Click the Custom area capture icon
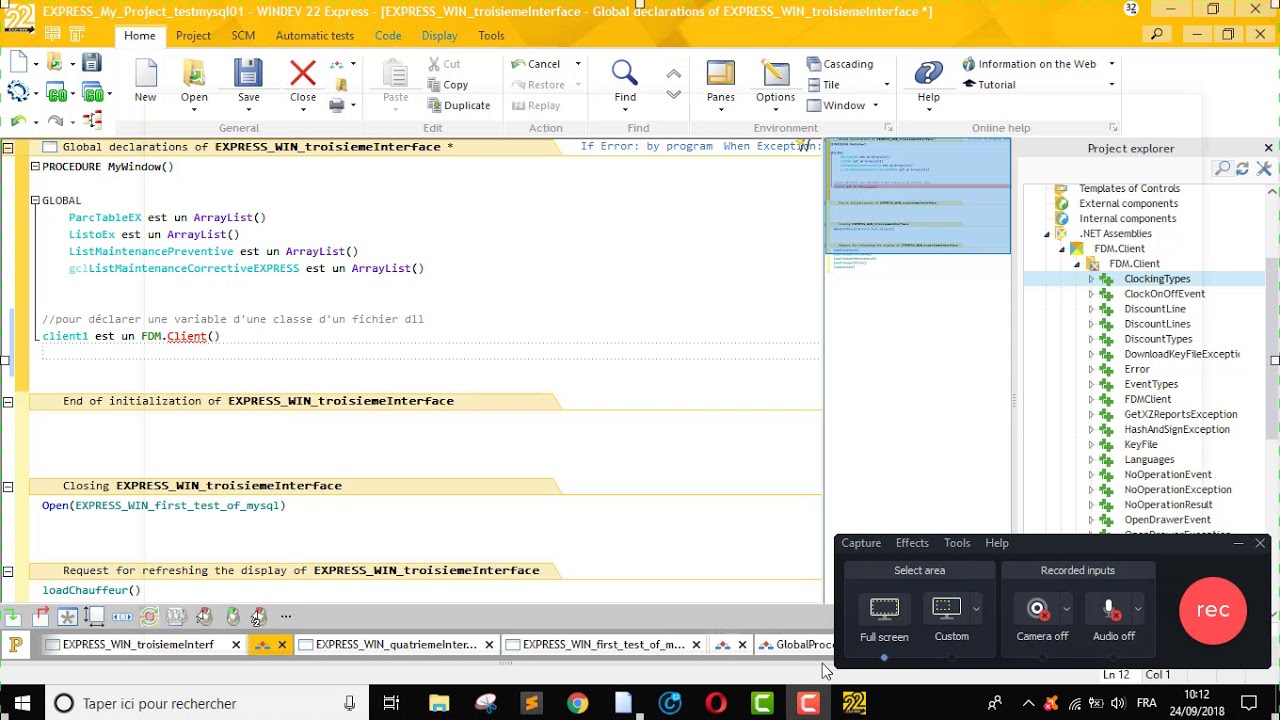Screen dimensions: 1280x720 [946, 607]
